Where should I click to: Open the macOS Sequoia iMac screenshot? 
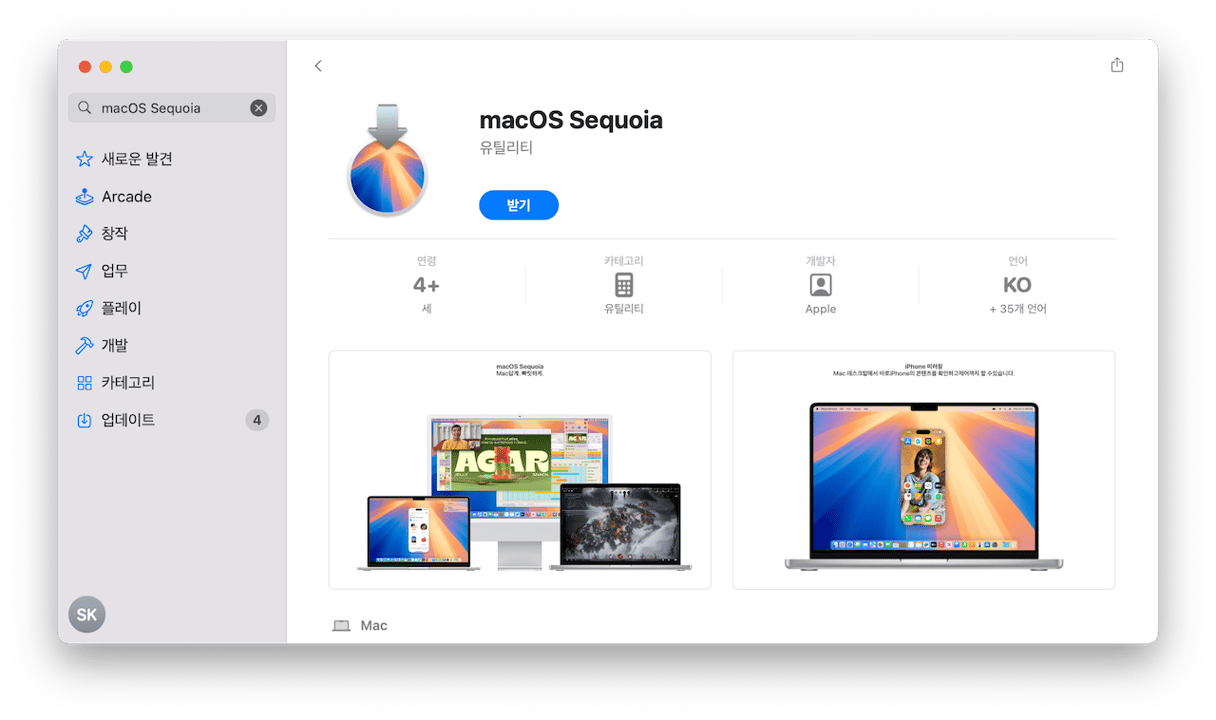520,470
